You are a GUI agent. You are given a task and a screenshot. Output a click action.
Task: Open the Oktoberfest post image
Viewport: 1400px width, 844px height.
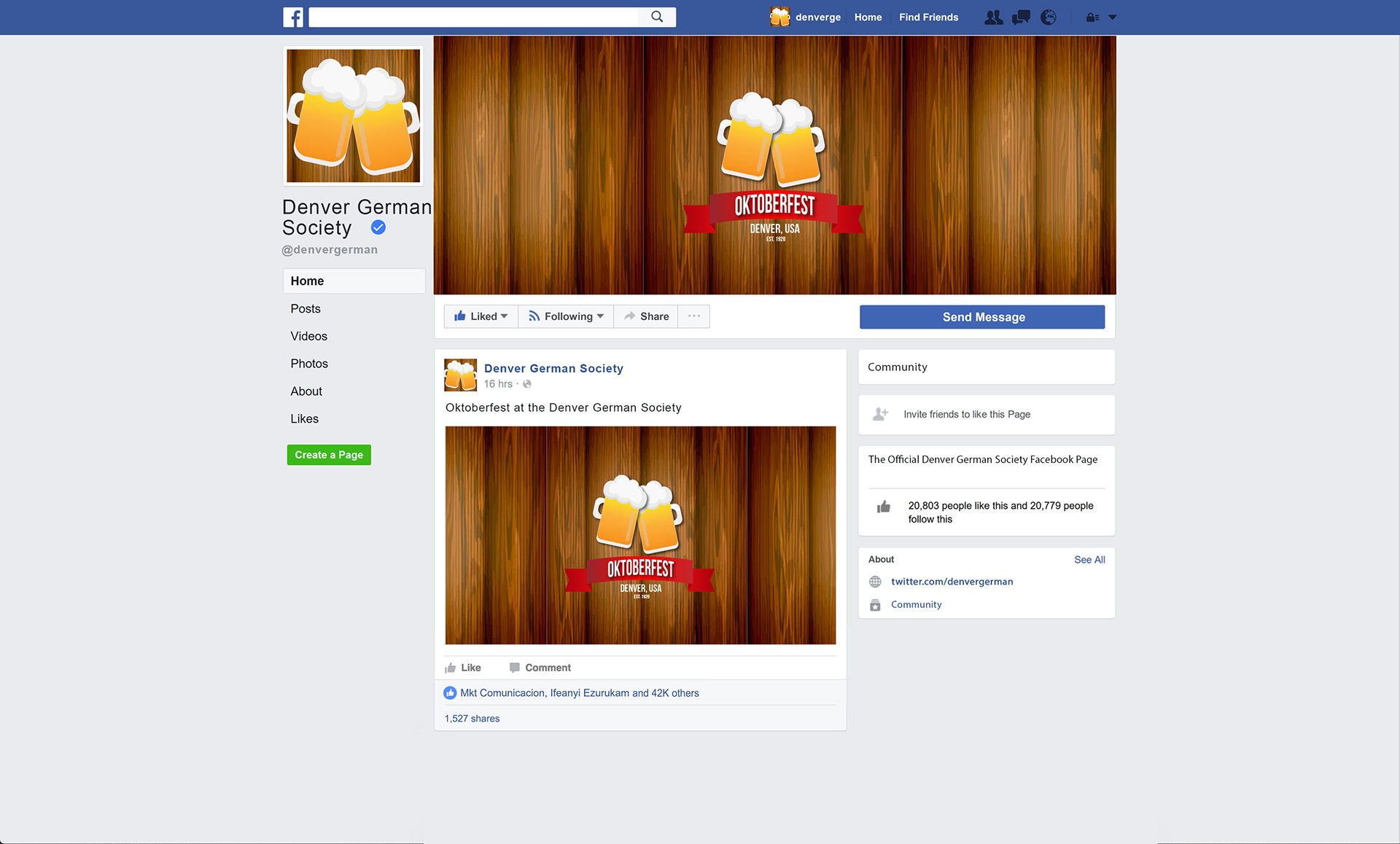(641, 536)
